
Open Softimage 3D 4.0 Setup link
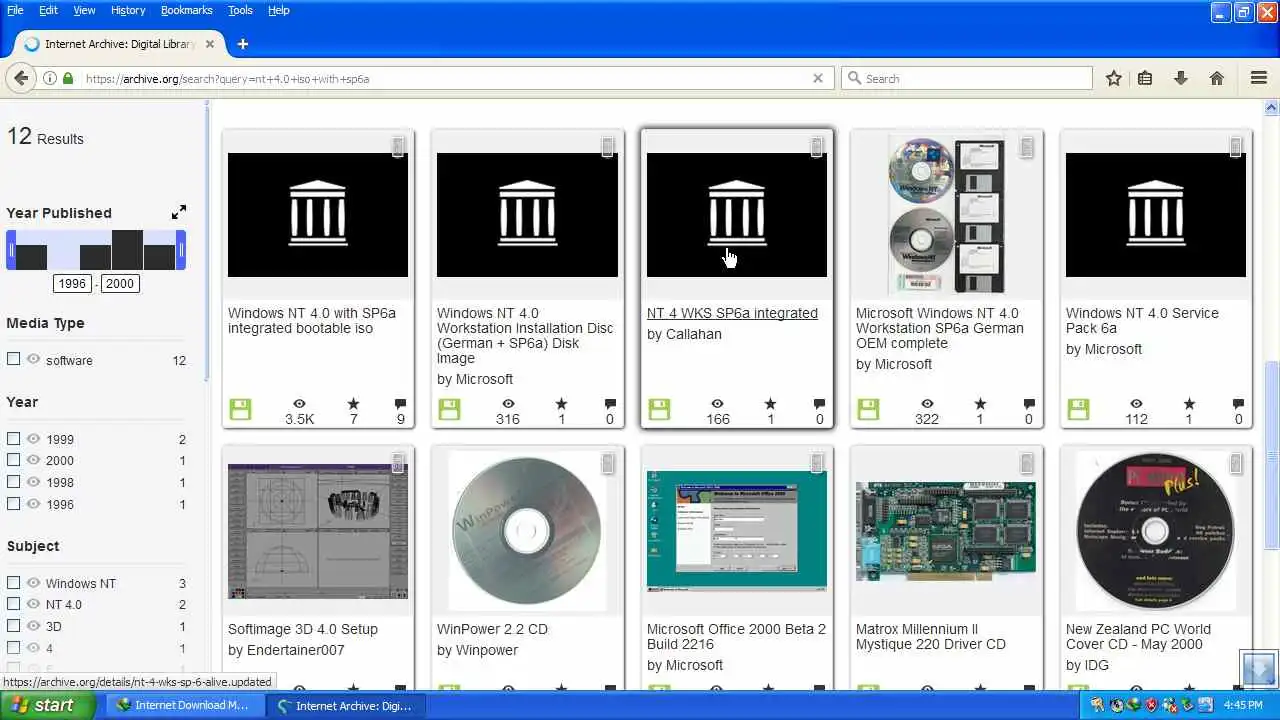pyautogui.click(x=303, y=629)
